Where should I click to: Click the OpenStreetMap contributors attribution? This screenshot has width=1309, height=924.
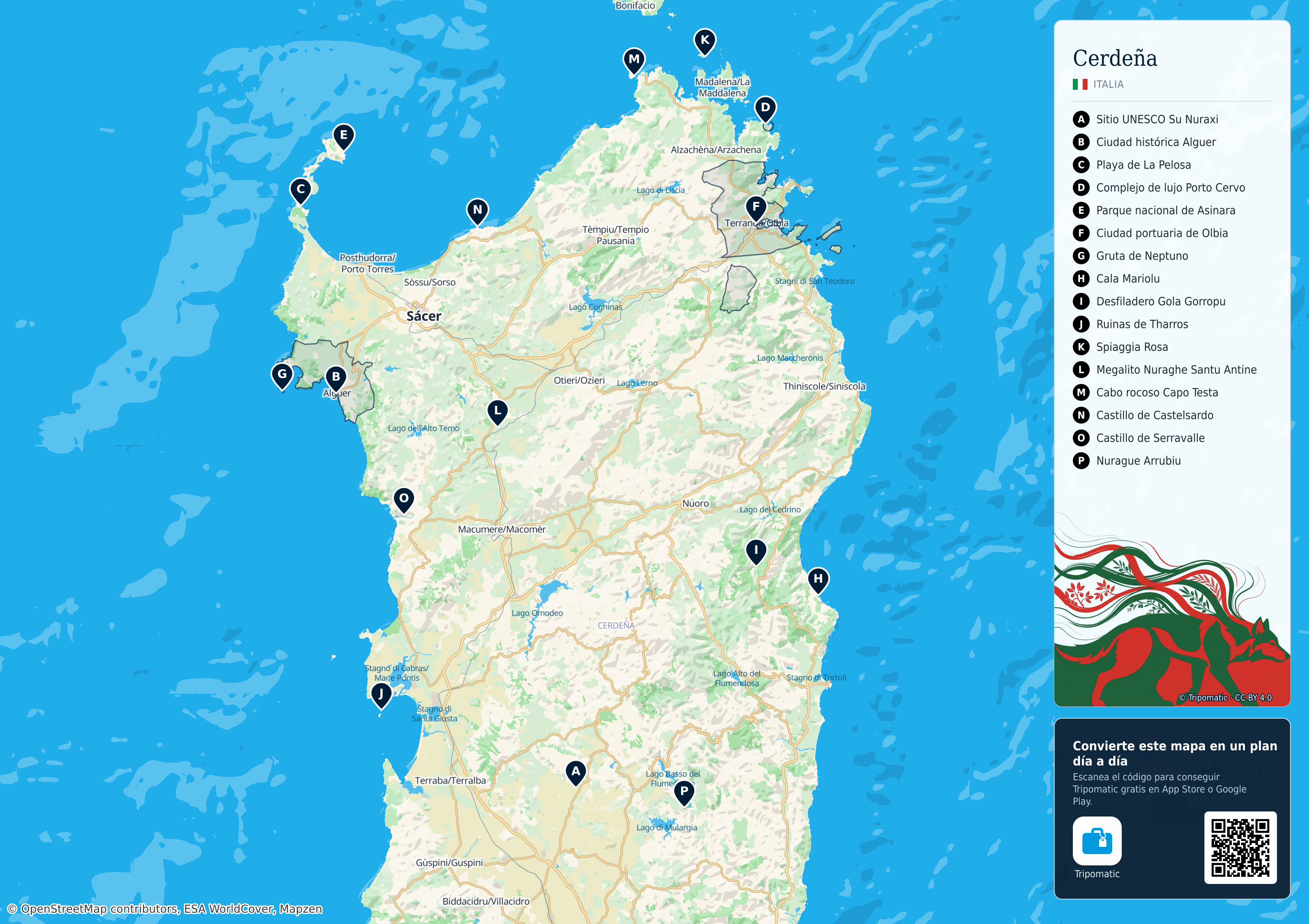pos(165,908)
